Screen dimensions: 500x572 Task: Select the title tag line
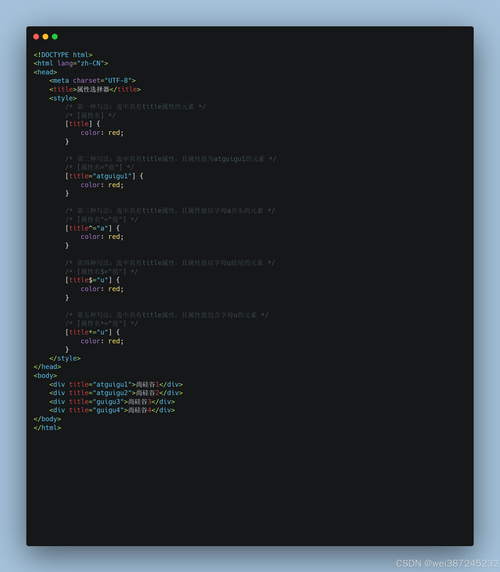(x=95, y=89)
